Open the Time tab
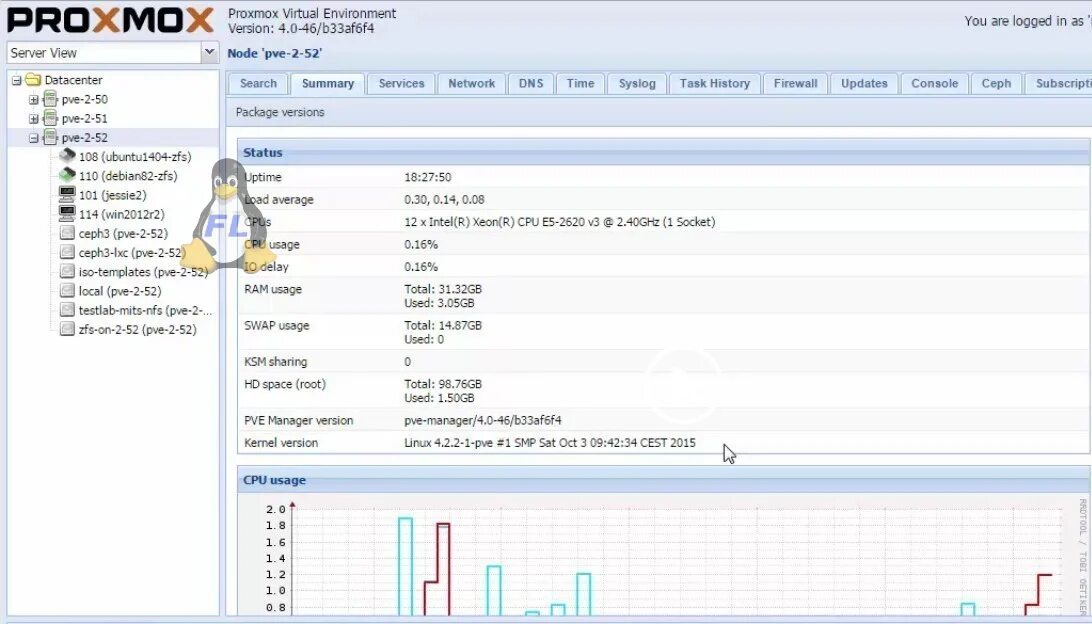This screenshot has width=1092, height=624. click(580, 84)
